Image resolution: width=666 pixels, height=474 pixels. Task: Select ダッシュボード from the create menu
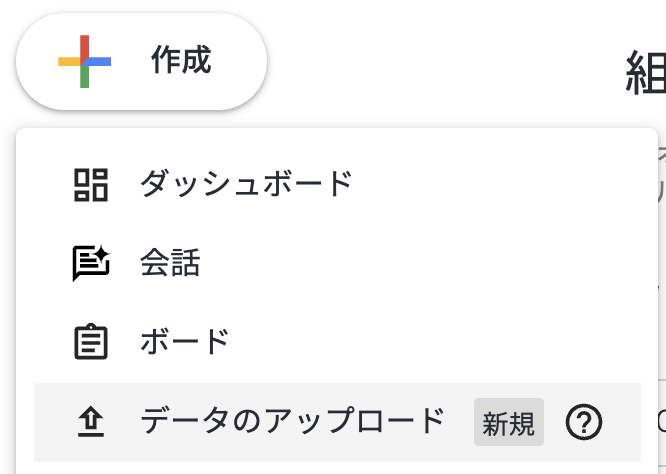point(246,184)
